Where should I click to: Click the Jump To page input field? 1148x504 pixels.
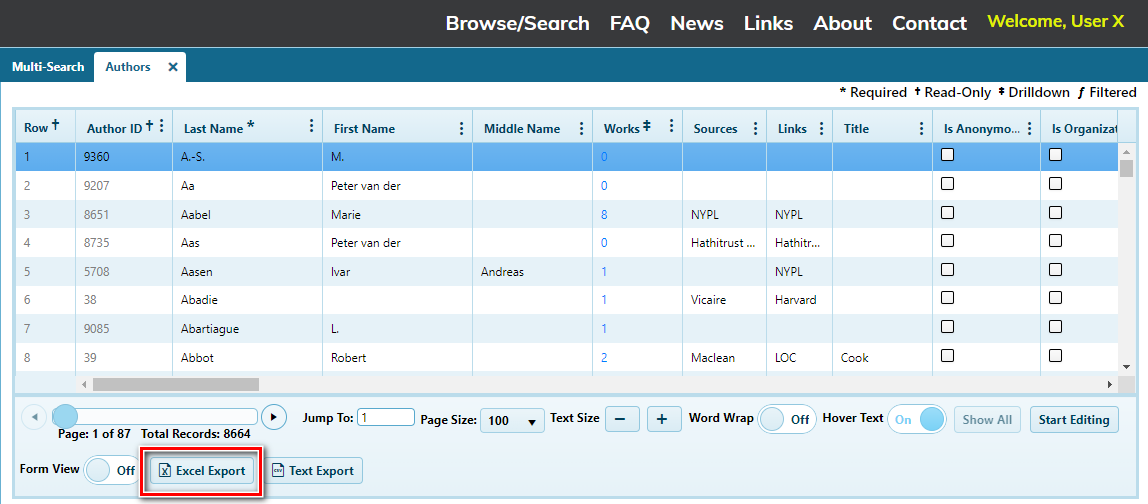[386, 418]
